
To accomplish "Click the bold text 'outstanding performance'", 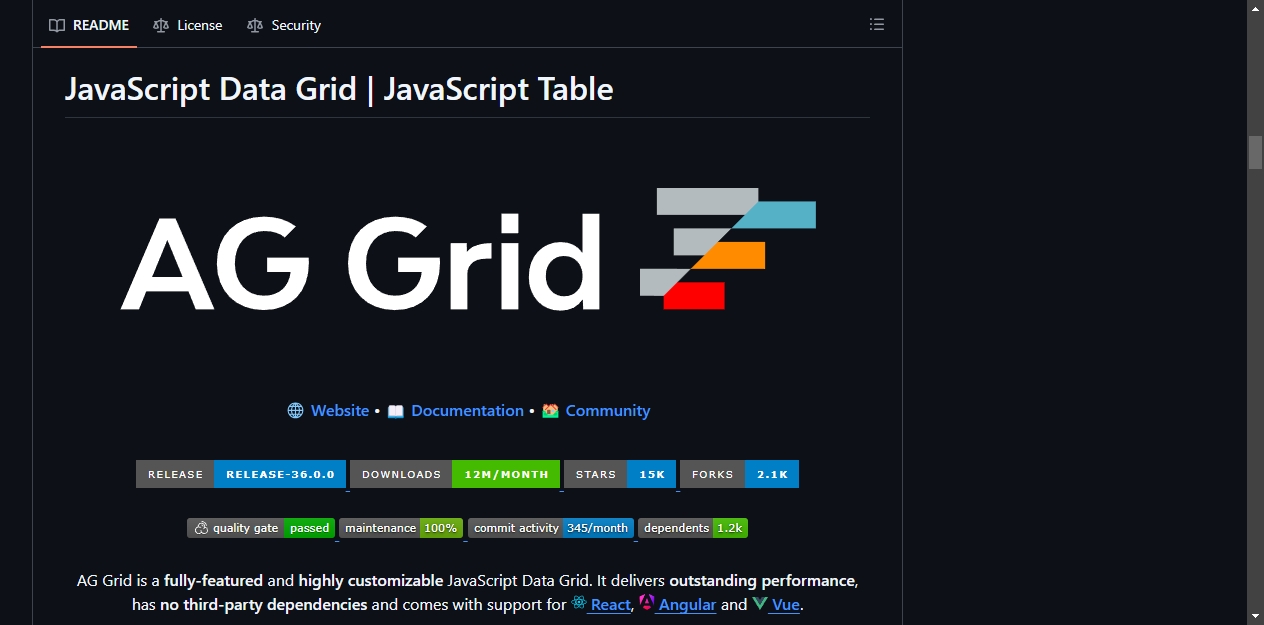I will [762, 580].
